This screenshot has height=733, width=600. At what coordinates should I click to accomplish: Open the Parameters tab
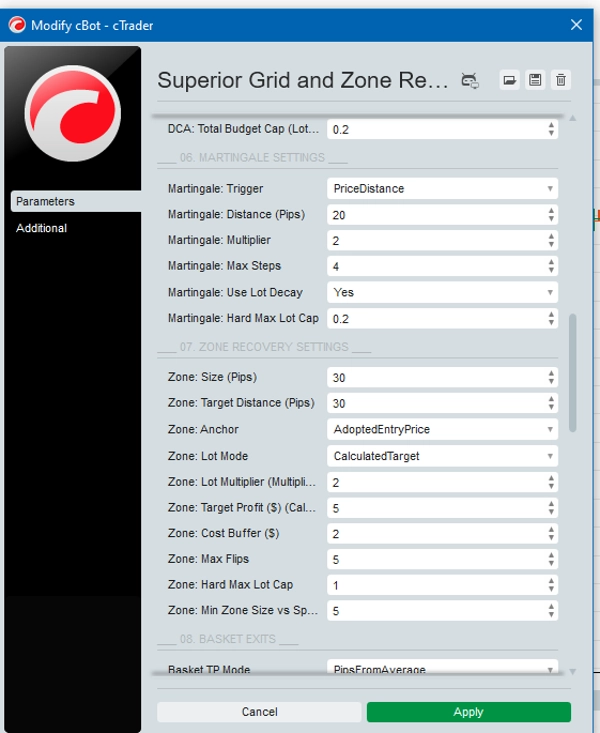(76, 201)
